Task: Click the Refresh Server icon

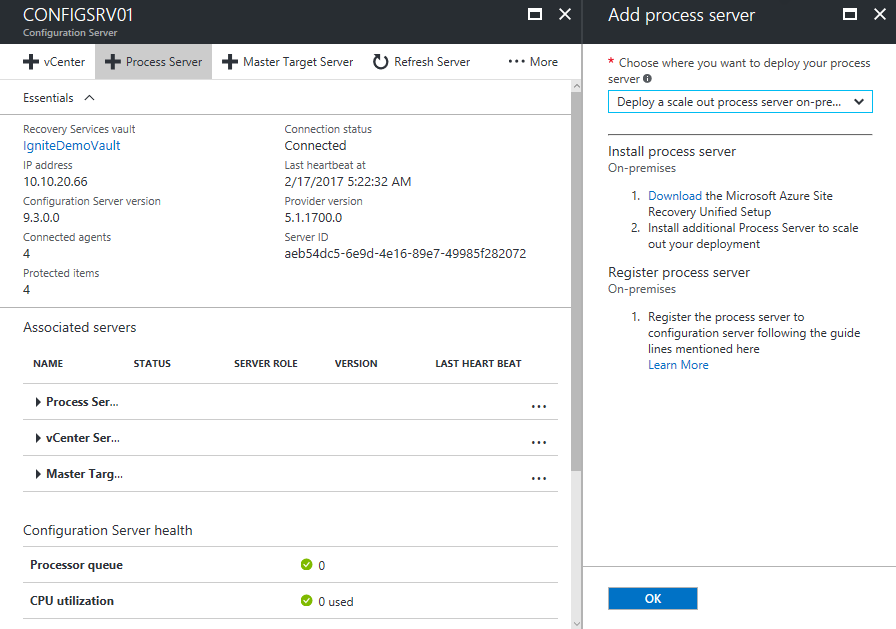Action: (x=380, y=62)
